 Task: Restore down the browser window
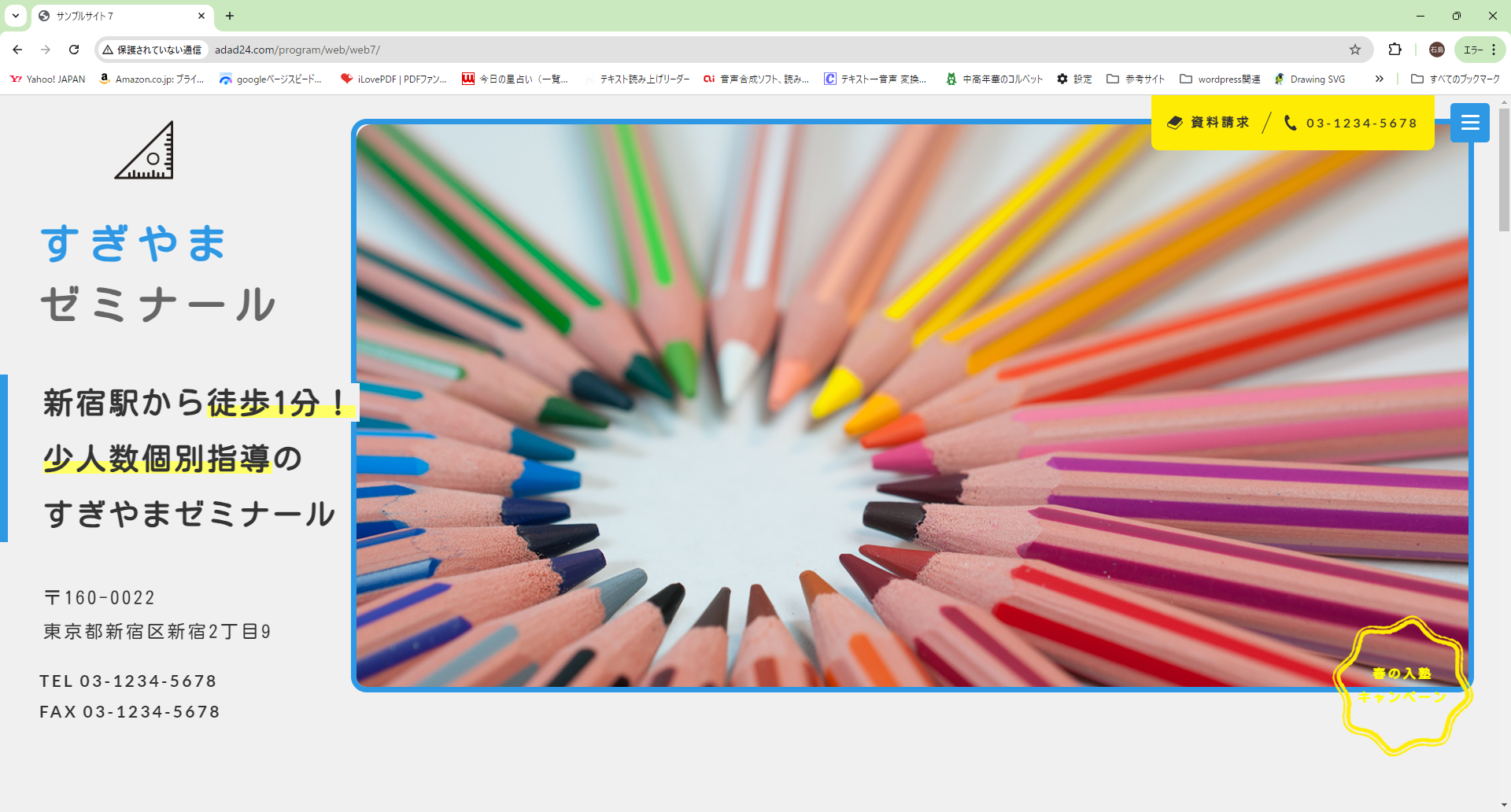(1457, 16)
